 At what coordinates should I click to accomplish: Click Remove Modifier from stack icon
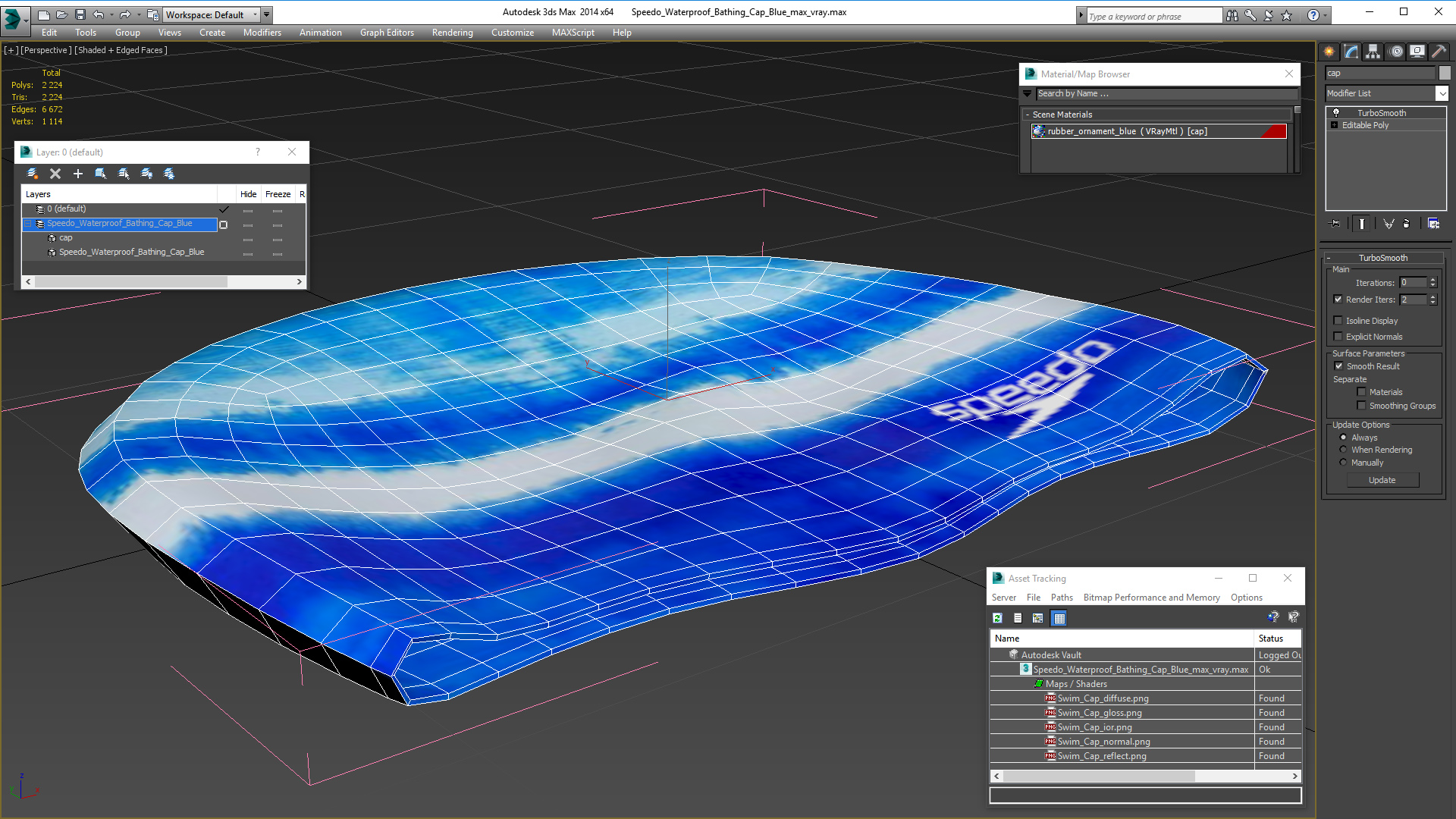[x=1407, y=224]
